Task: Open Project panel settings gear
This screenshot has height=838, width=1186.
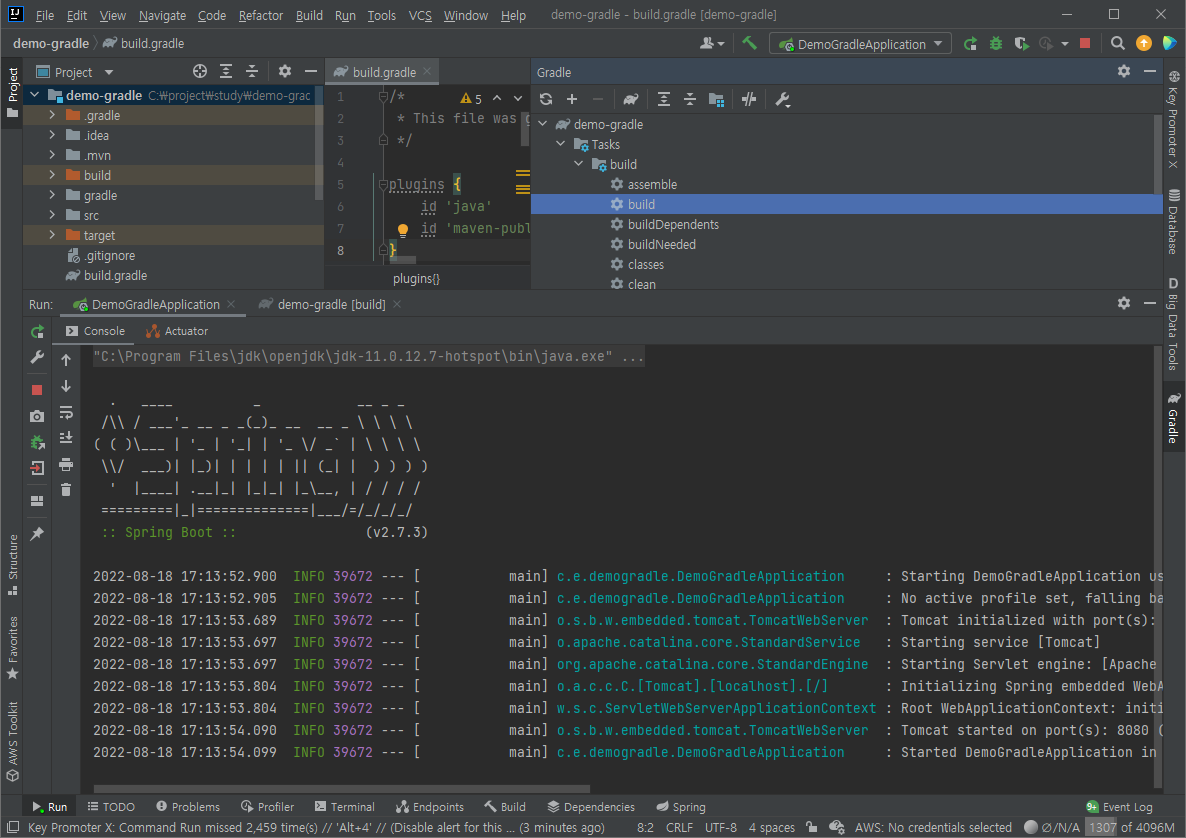Action: [284, 71]
